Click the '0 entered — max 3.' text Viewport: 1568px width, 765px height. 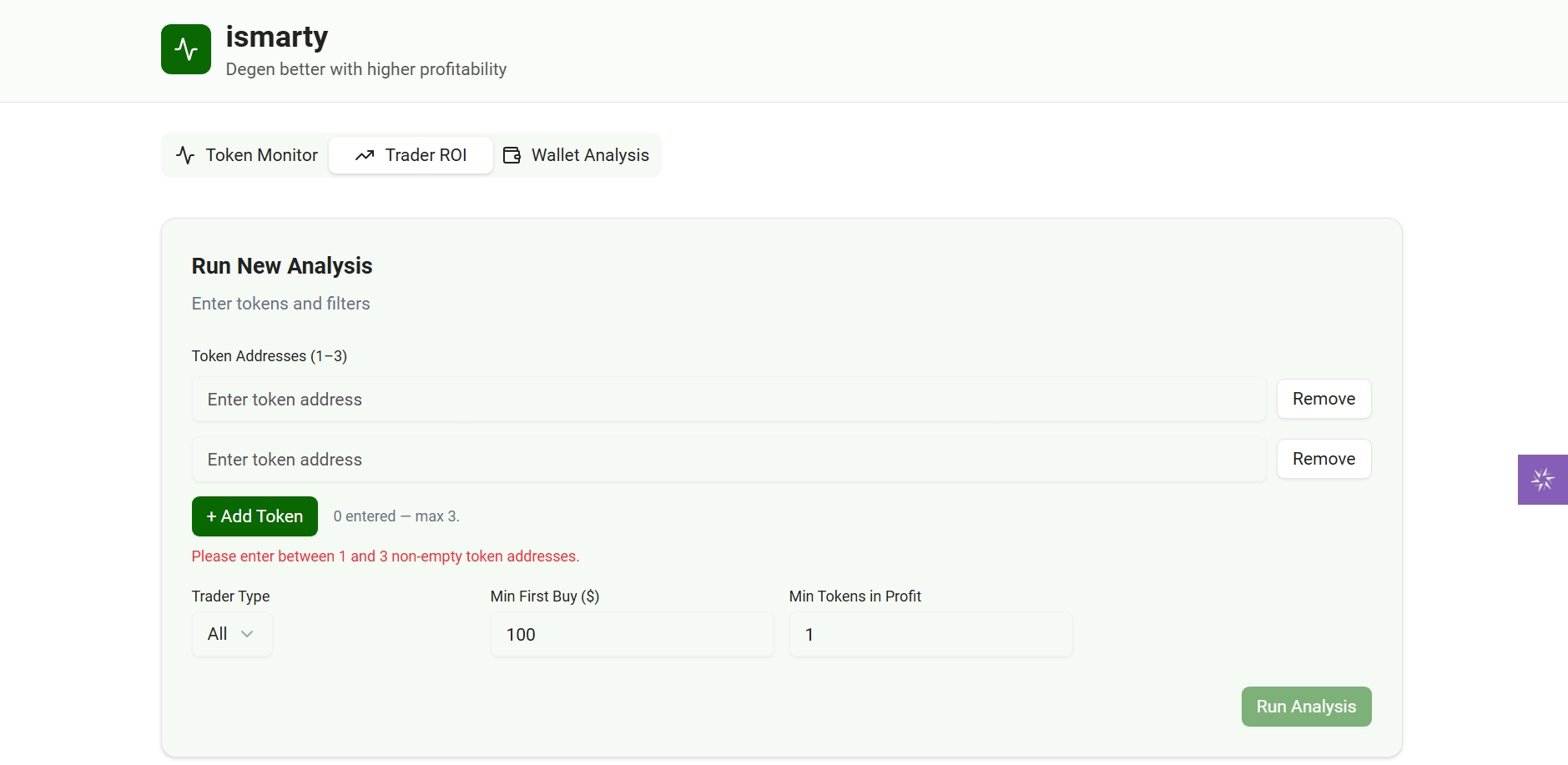(x=396, y=516)
